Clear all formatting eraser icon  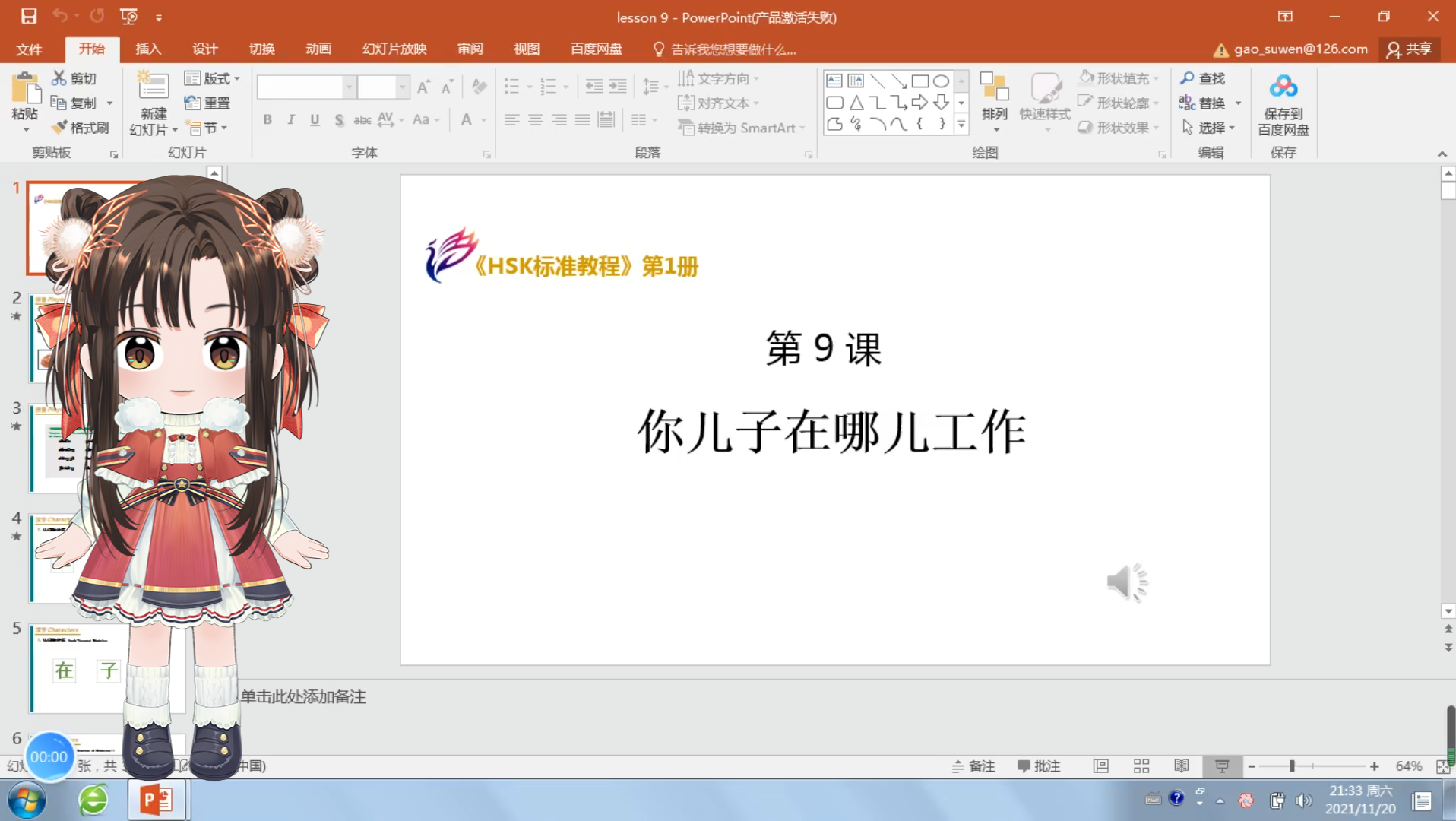click(479, 87)
